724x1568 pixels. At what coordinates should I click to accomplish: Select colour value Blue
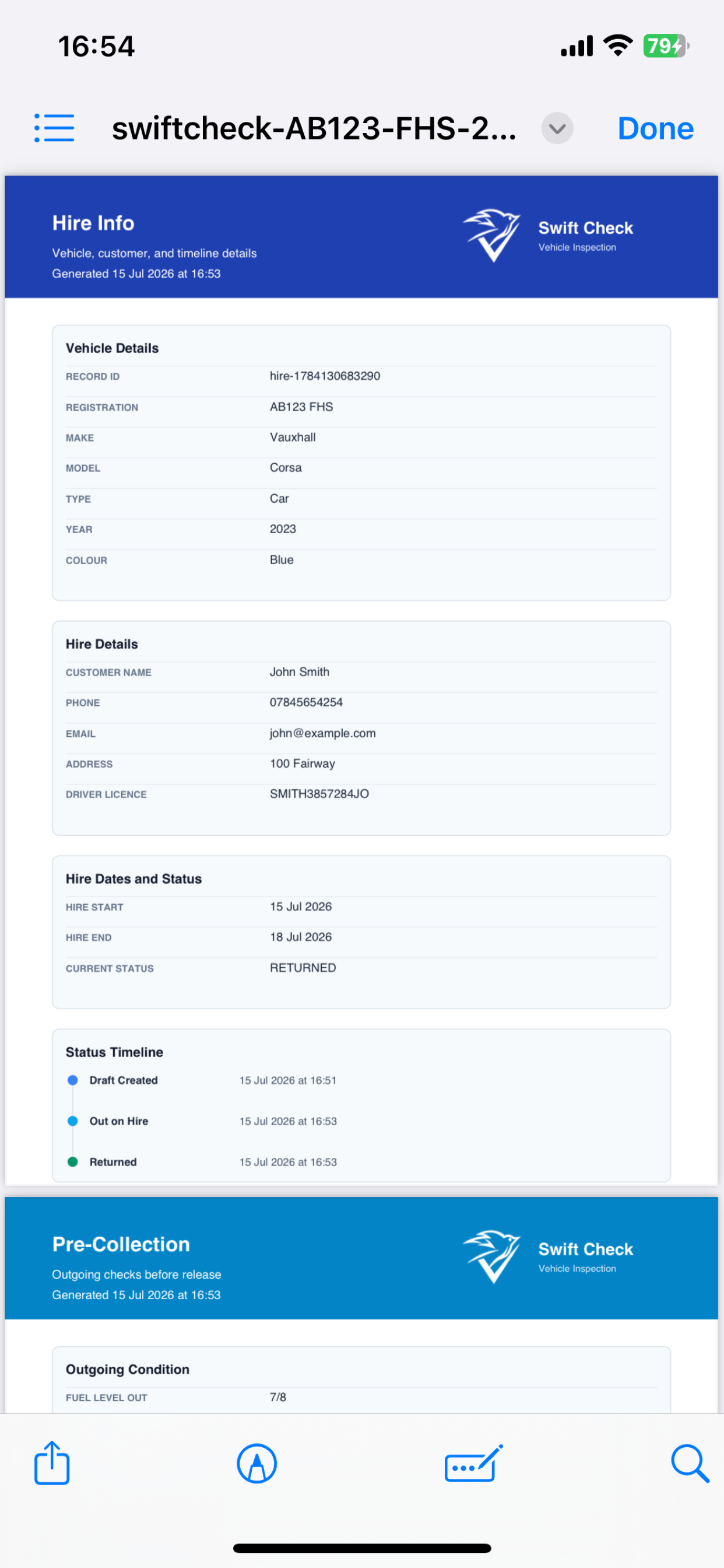282,559
